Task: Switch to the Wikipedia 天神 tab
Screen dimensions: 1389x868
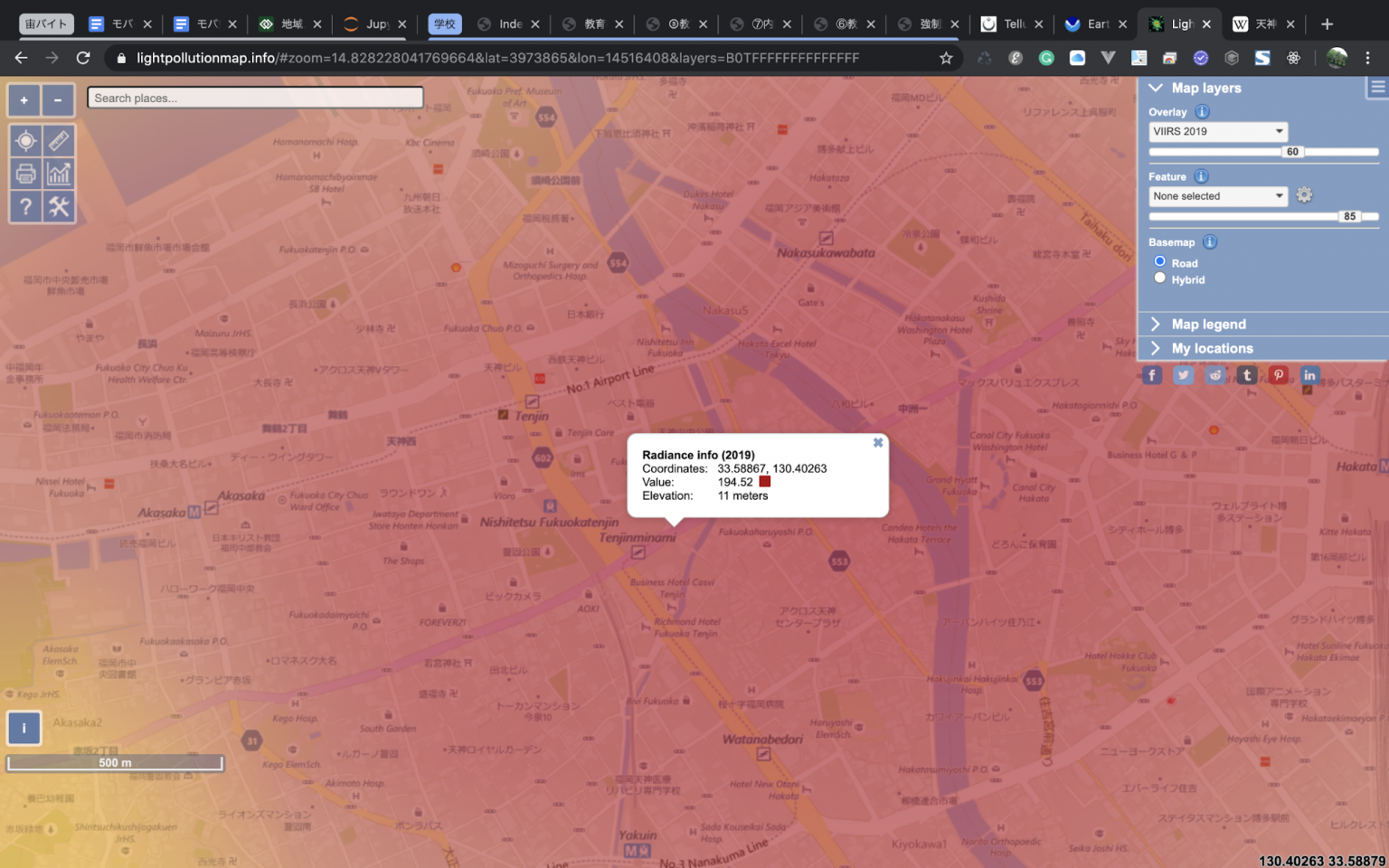Action: tap(1264, 24)
